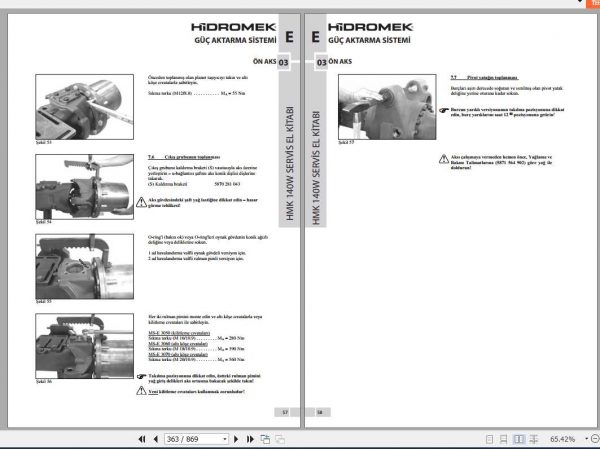Click vertical 'HMK 140W SERVİS EL KİTABI' on right page
The width and height of the screenshot is (600, 449).
(x=316, y=168)
